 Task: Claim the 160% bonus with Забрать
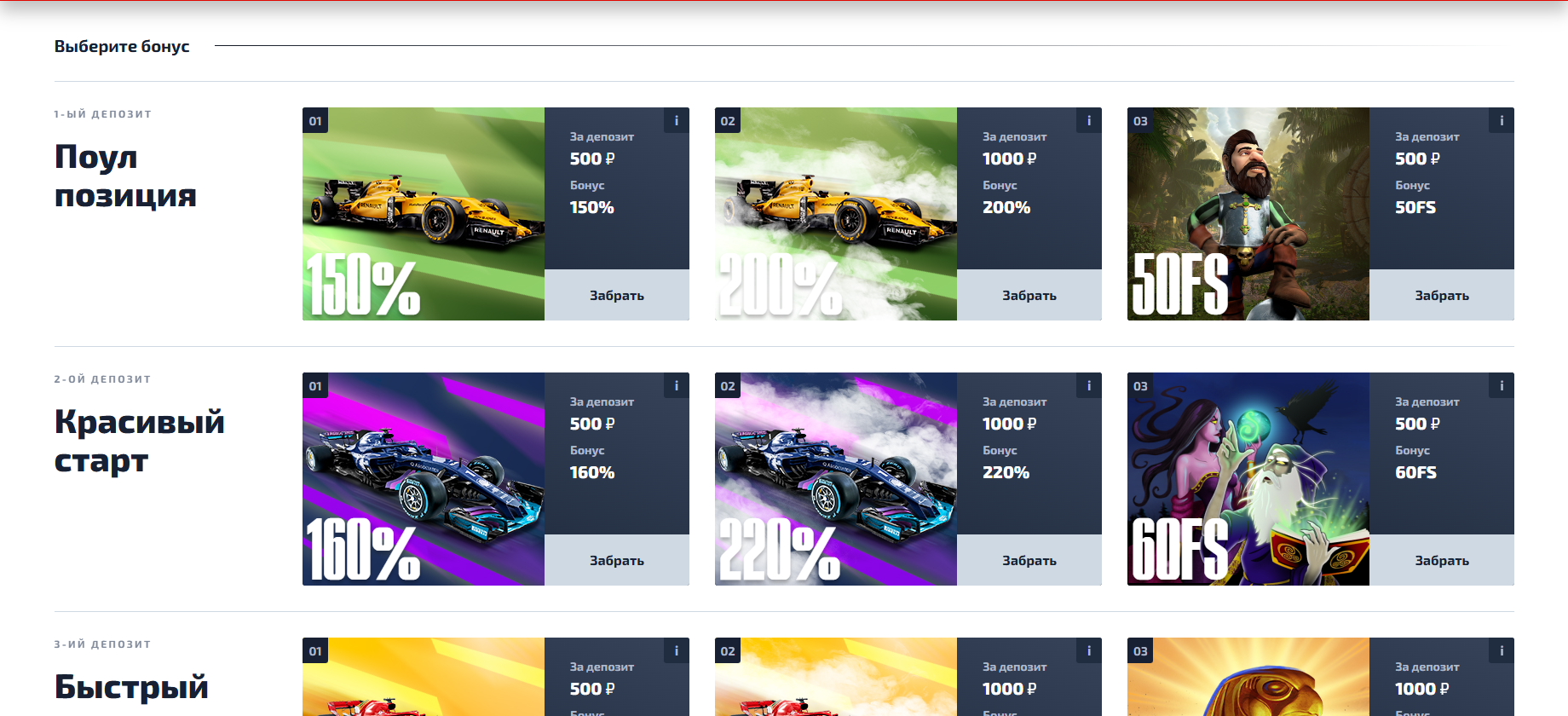tap(616, 560)
